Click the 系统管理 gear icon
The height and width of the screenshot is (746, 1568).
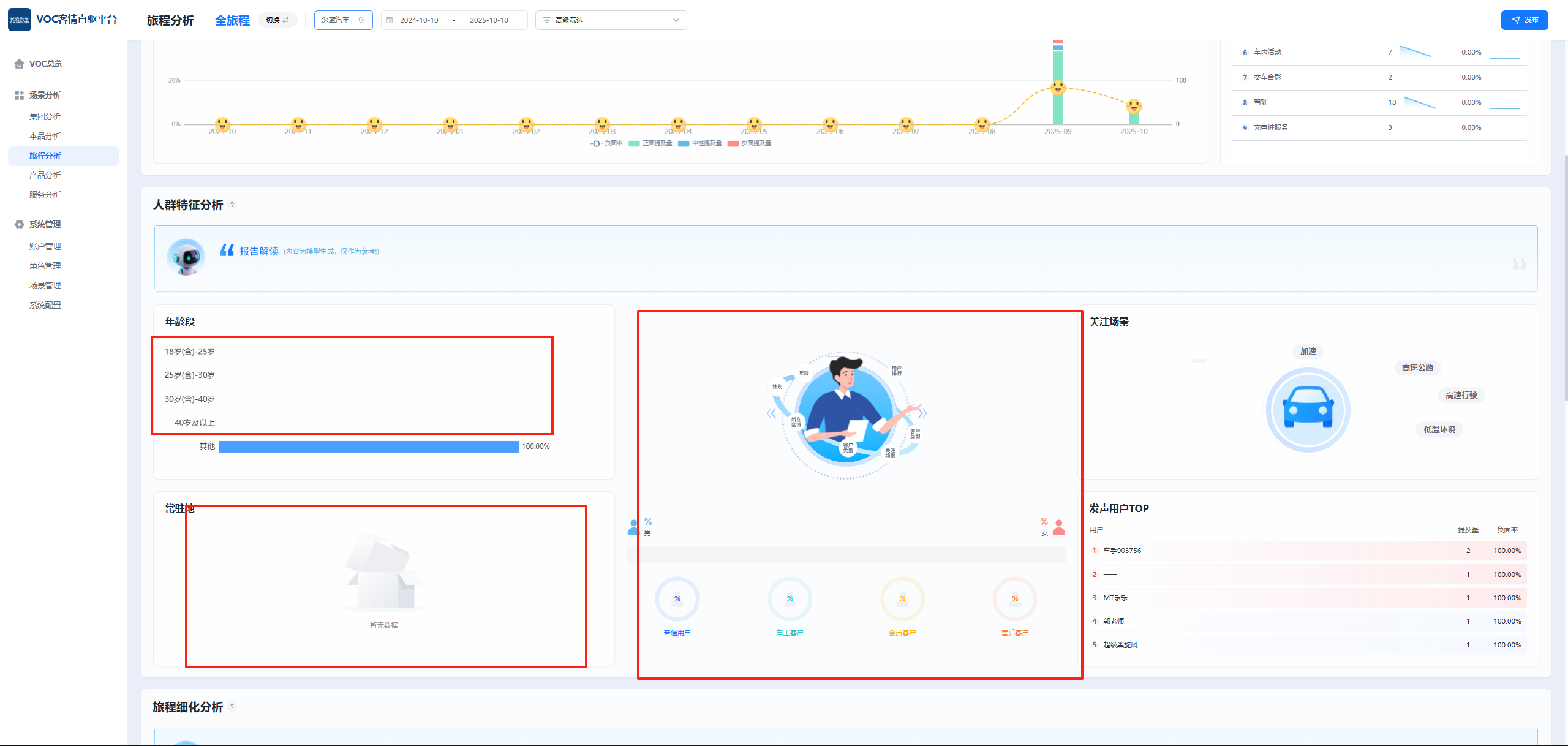(x=19, y=224)
